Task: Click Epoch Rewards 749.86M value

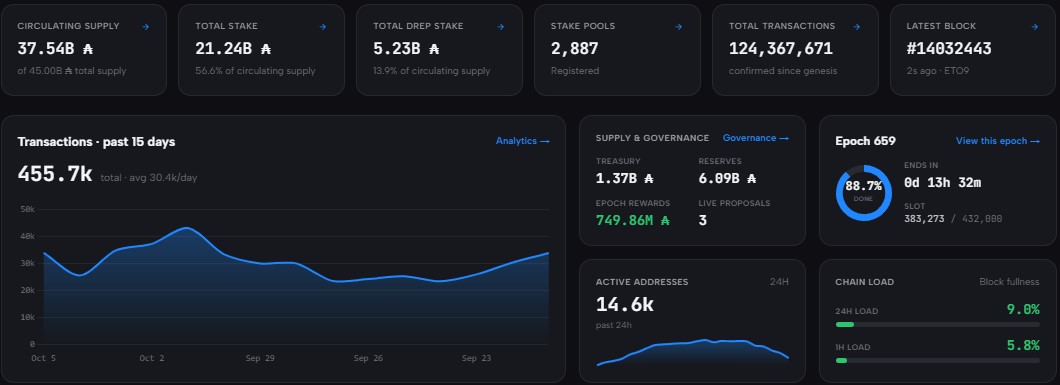Action: [x=633, y=220]
